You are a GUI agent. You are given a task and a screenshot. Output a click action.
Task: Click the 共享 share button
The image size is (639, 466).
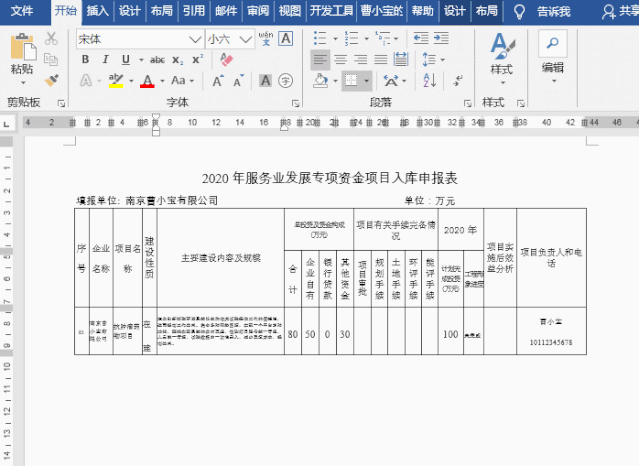[x=618, y=12]
